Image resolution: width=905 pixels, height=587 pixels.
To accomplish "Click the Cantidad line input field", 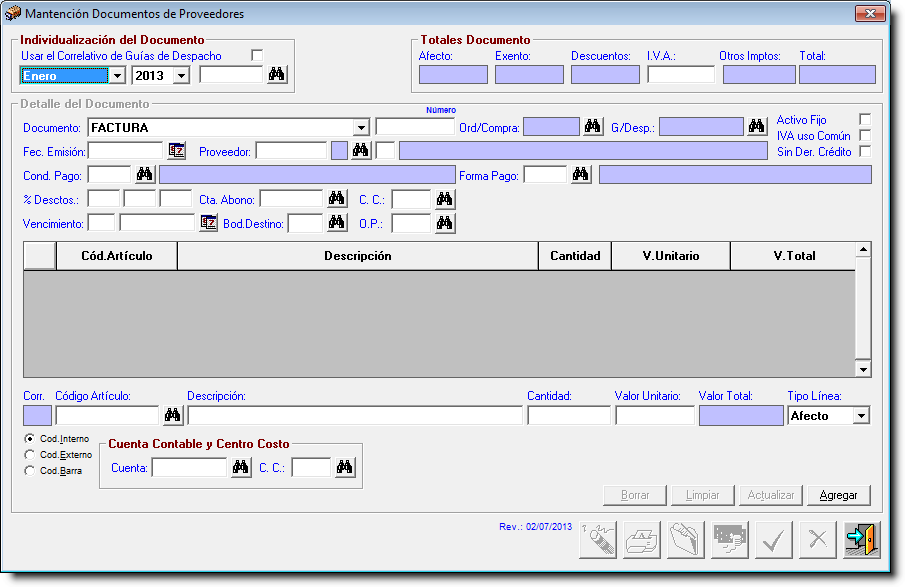I will click(569, 415).
